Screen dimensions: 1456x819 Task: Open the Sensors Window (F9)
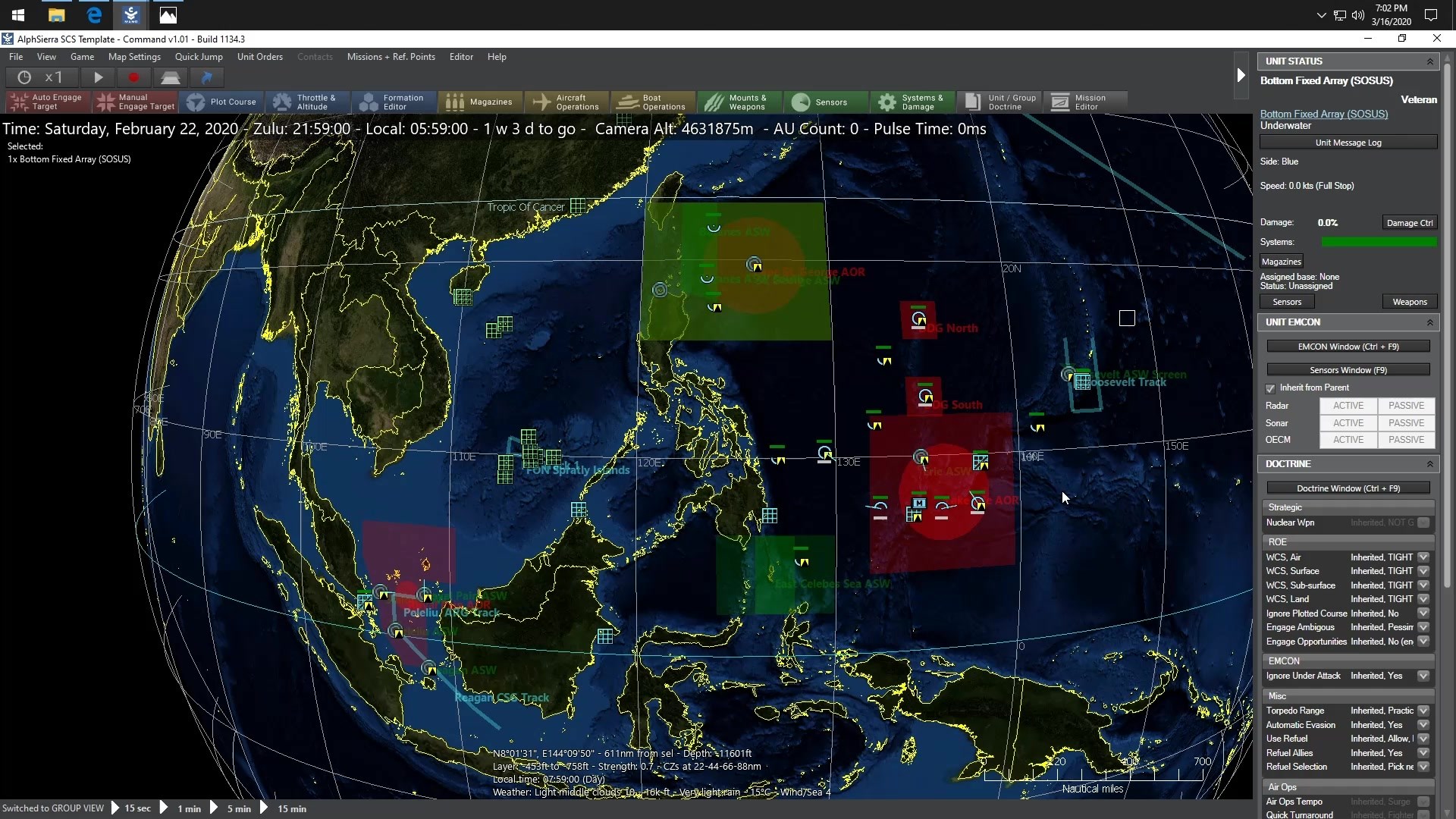1348,370
